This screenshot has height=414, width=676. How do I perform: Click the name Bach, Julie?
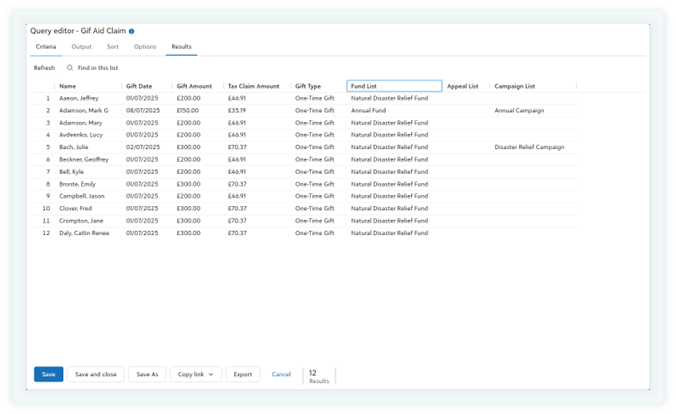tap(74, 147)
